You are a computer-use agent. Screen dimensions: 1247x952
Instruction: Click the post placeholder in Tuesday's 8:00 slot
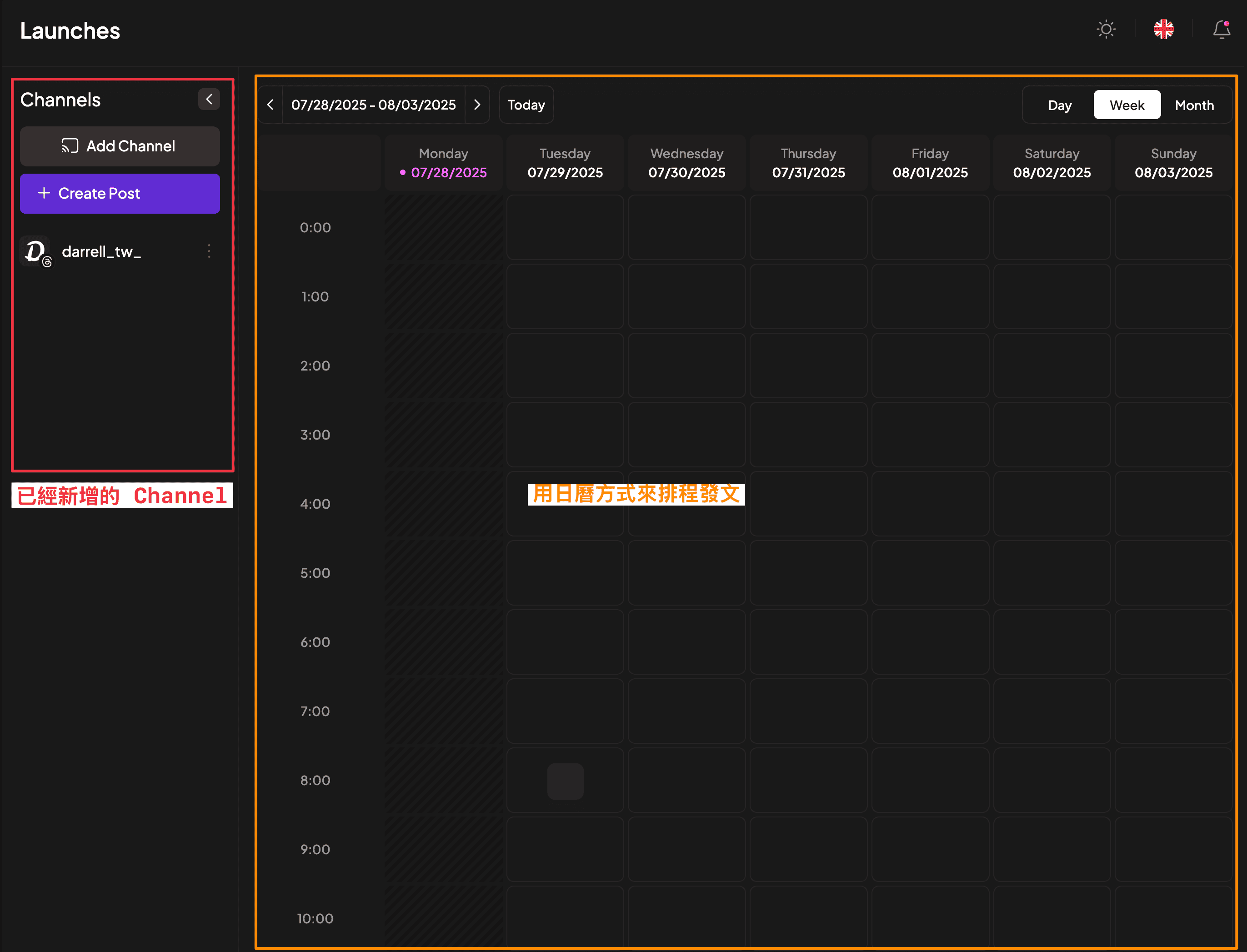pyautogui.click(x=565, y=781)
